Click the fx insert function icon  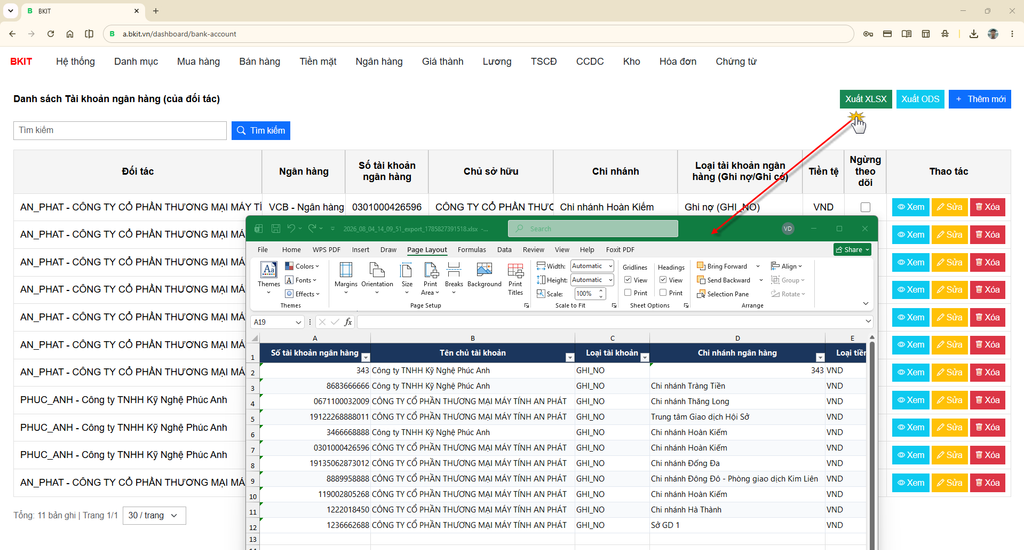[x=348, y=322]
